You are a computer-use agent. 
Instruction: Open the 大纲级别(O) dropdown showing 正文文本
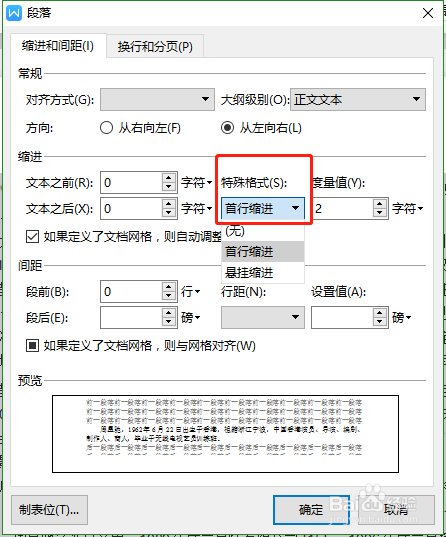(x=358, y=99)
